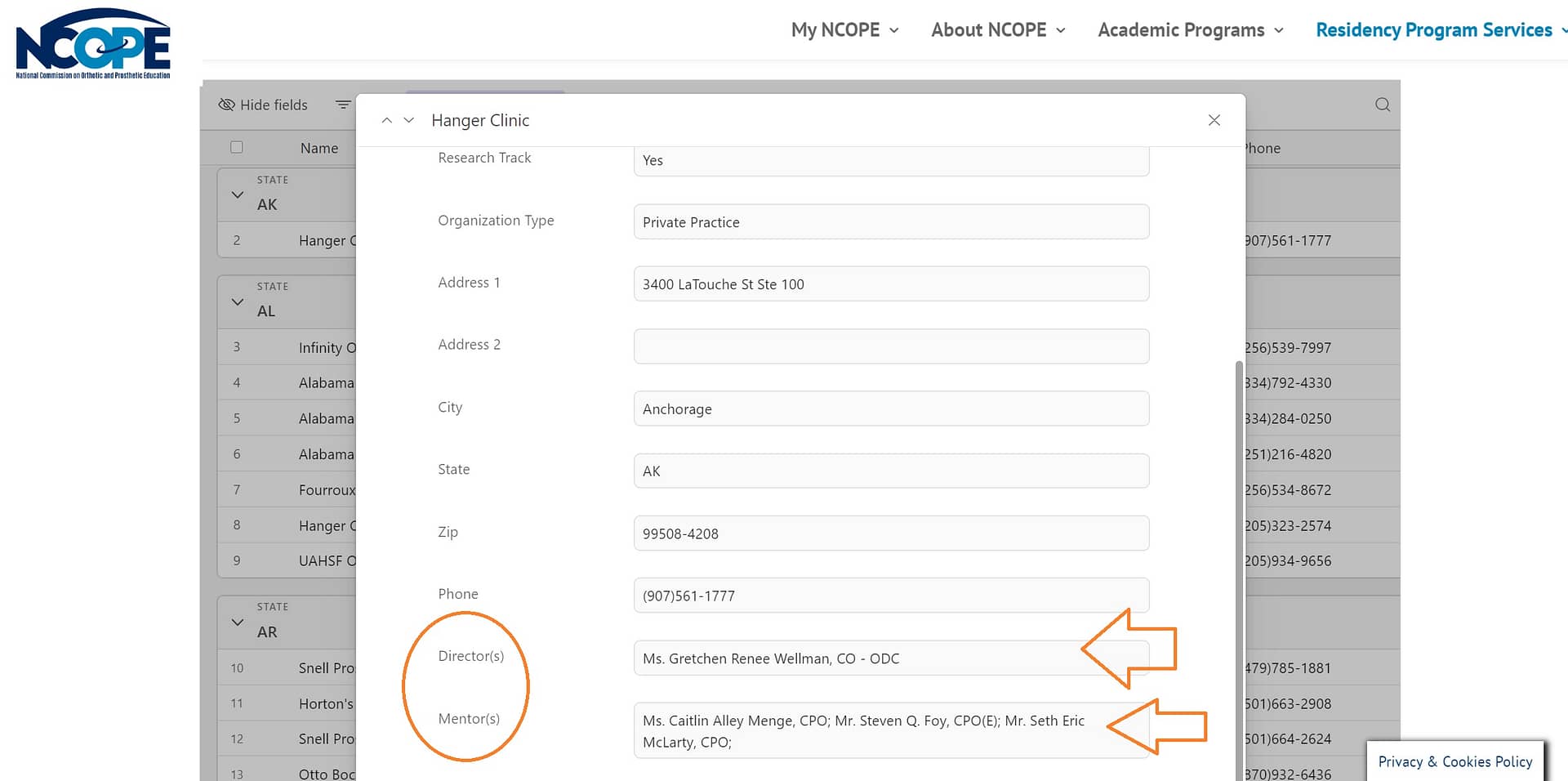Click the Address 1 field
1568x781 pixels.
891,284
